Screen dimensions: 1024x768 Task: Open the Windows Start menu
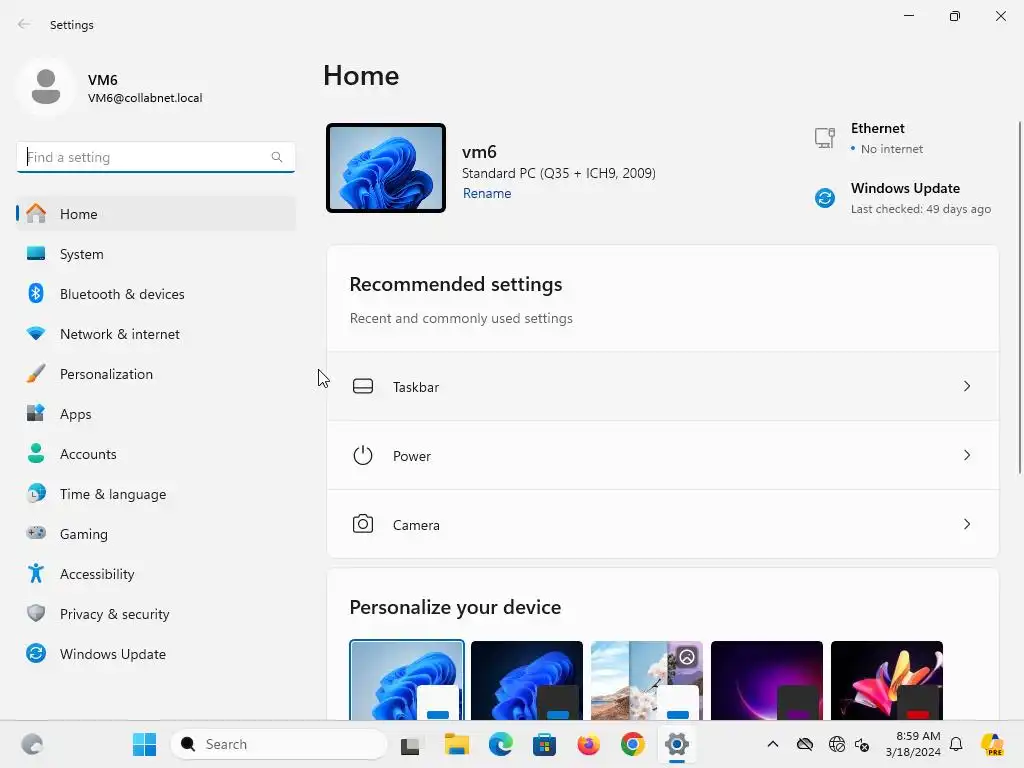pos(144,744)
